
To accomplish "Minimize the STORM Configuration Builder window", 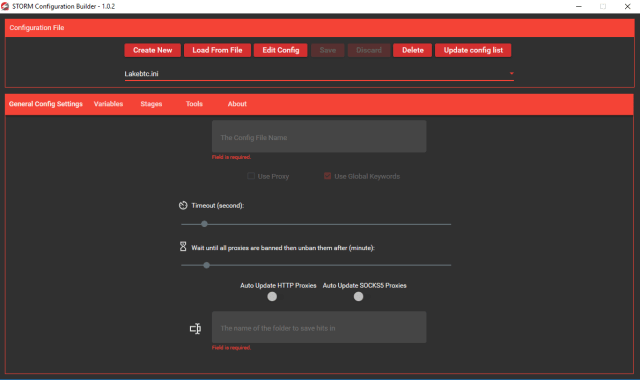I will click(x=578, y=6).
